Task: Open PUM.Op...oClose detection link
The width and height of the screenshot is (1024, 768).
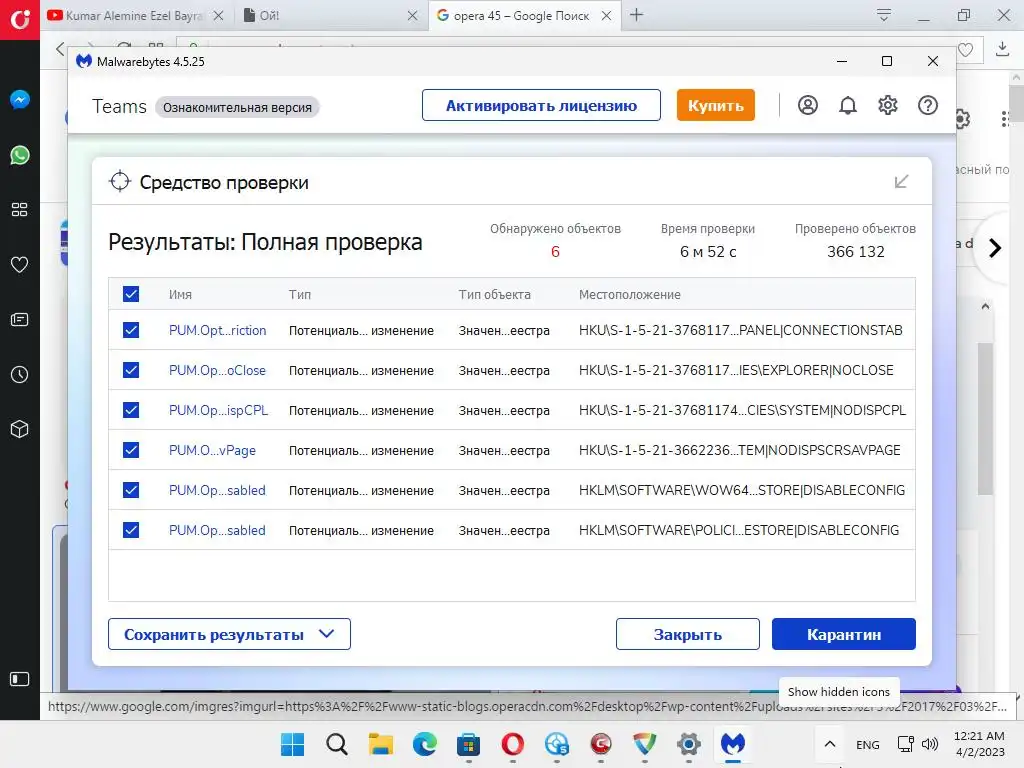Action: (217, 370)
